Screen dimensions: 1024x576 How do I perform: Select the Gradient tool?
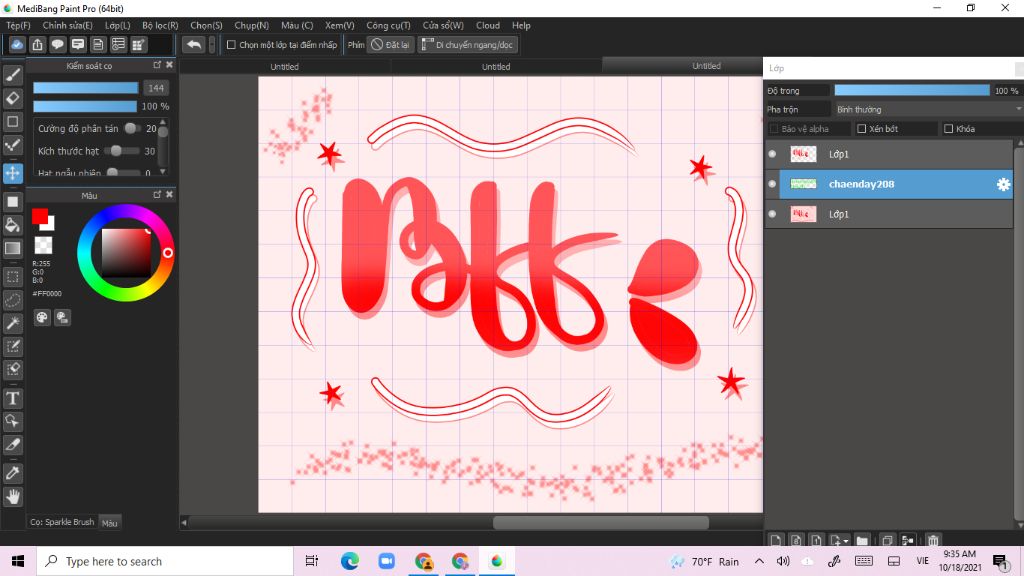(12, 248)
